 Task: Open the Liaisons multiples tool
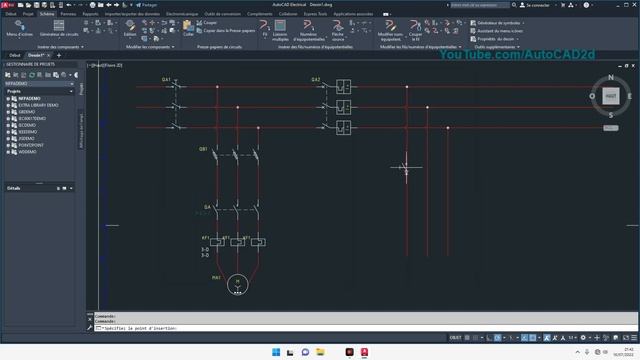coord(280,31)
